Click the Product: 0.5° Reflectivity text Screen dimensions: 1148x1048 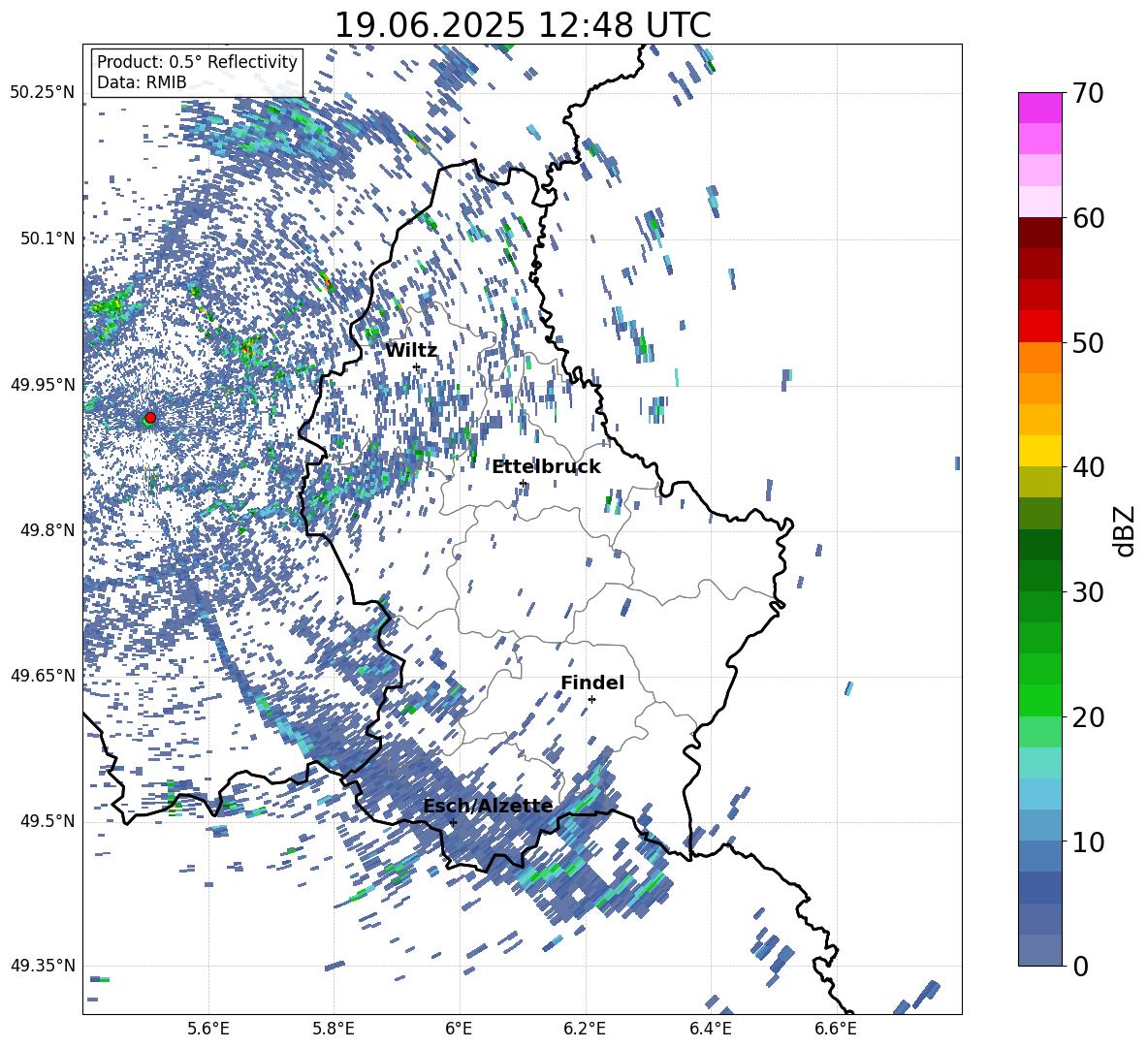click(x=197, y=62)
